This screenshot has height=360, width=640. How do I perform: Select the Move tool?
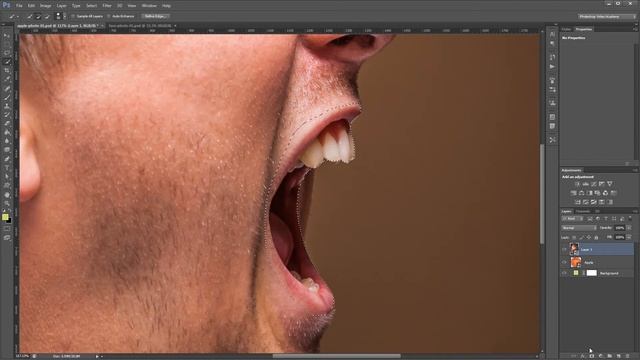(x=7, y=36)
